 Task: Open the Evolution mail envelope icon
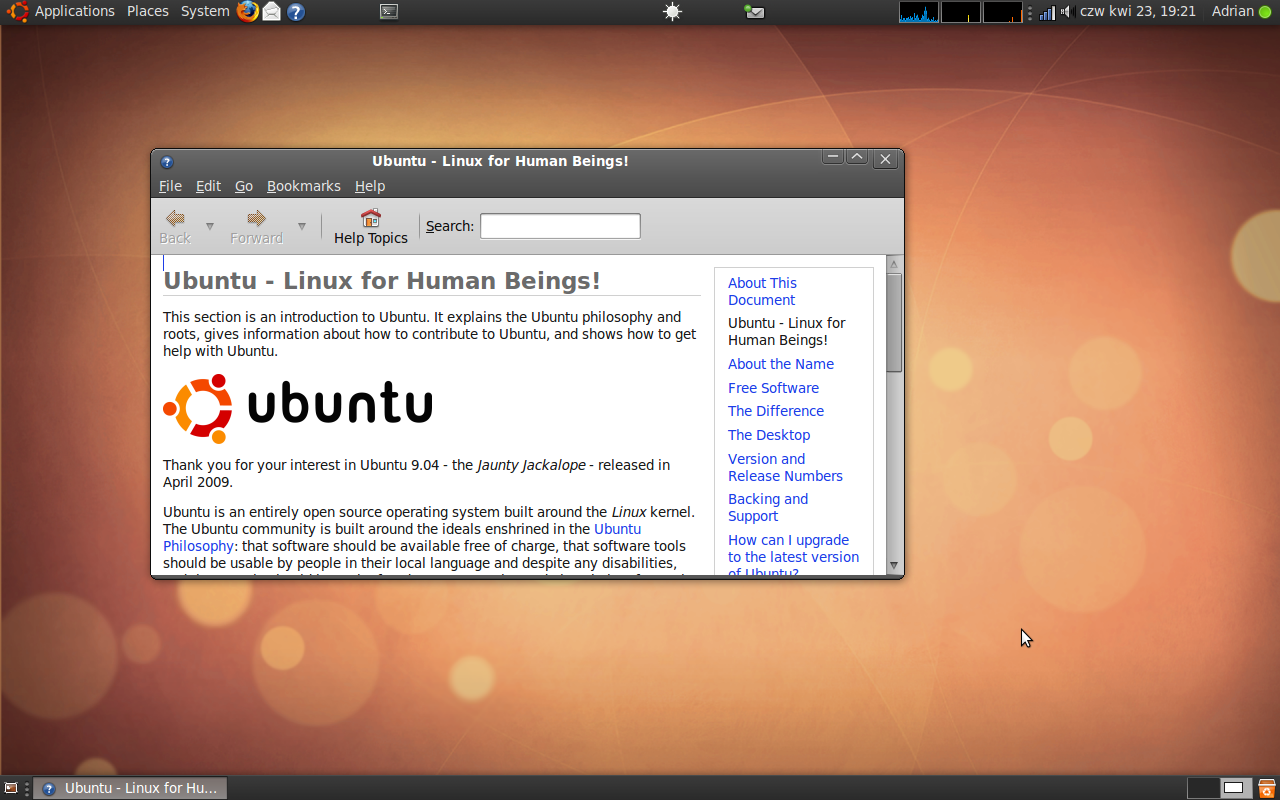271,12
